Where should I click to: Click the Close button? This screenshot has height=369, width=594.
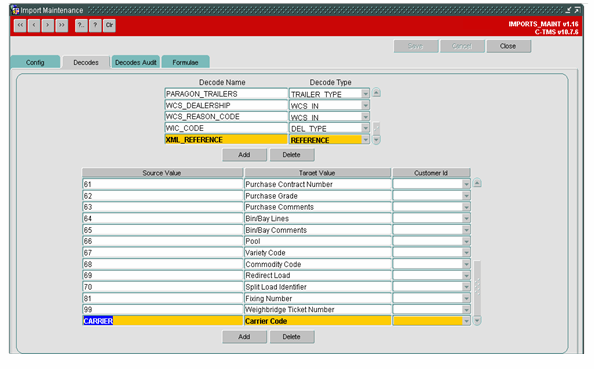pos(508,46)
